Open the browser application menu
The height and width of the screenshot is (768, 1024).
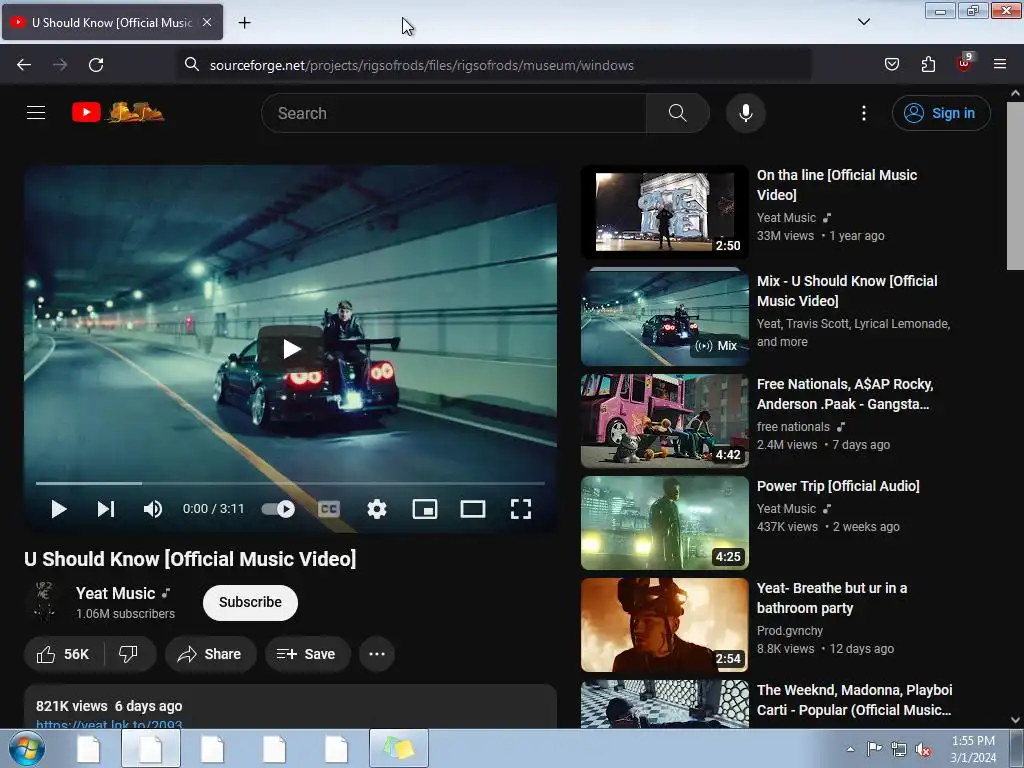point(999,64)
